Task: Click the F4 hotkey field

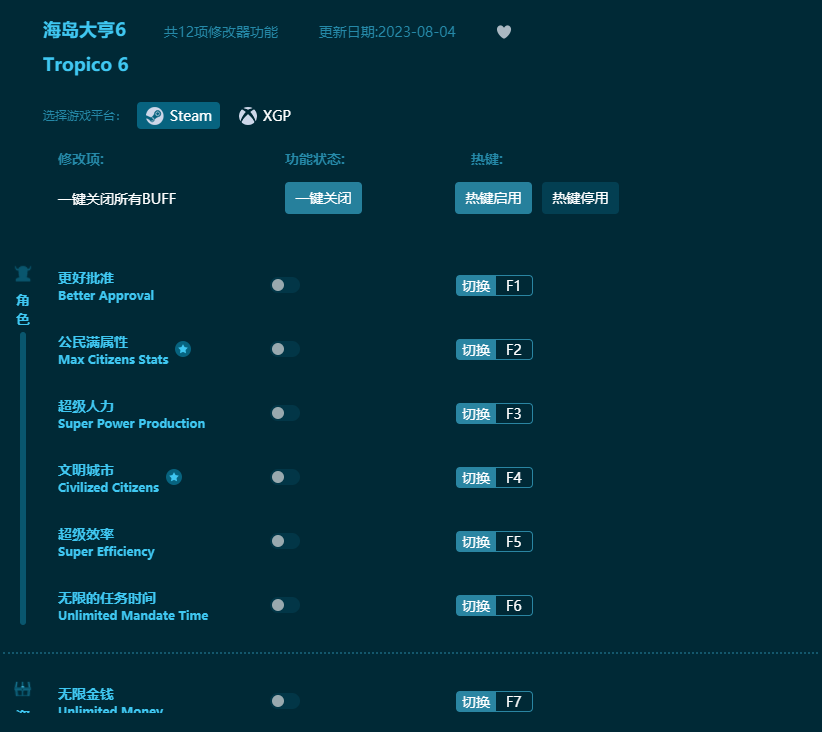Action: pos(514,478)
